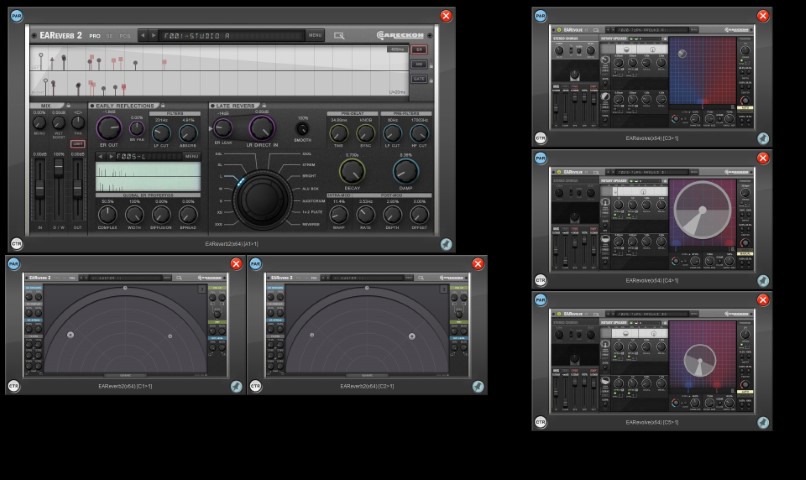Pin the EARevolve C4 window
The width and height of the screenshot is (806, 480).
(763, 280)
